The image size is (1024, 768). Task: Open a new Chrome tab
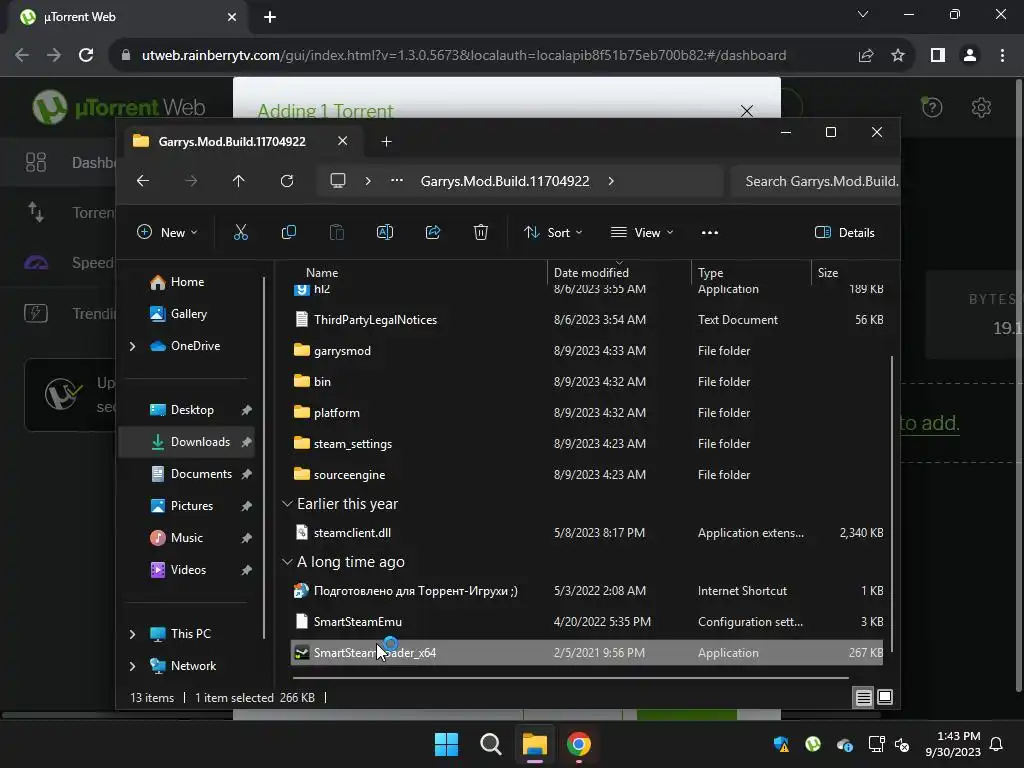(270, 17)
